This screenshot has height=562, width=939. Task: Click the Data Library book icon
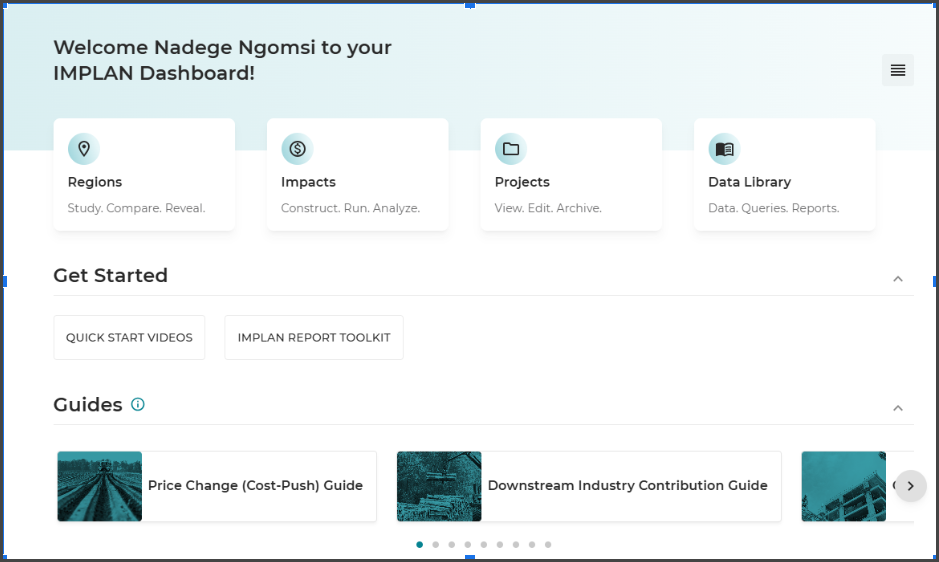pos(725,149)
